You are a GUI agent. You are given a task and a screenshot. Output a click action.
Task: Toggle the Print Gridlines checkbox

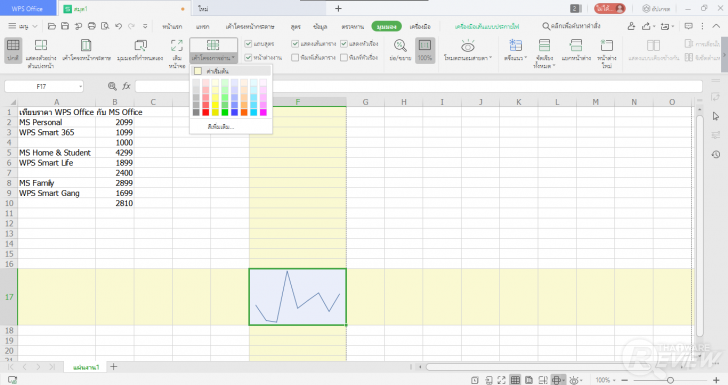click(295, 58)
